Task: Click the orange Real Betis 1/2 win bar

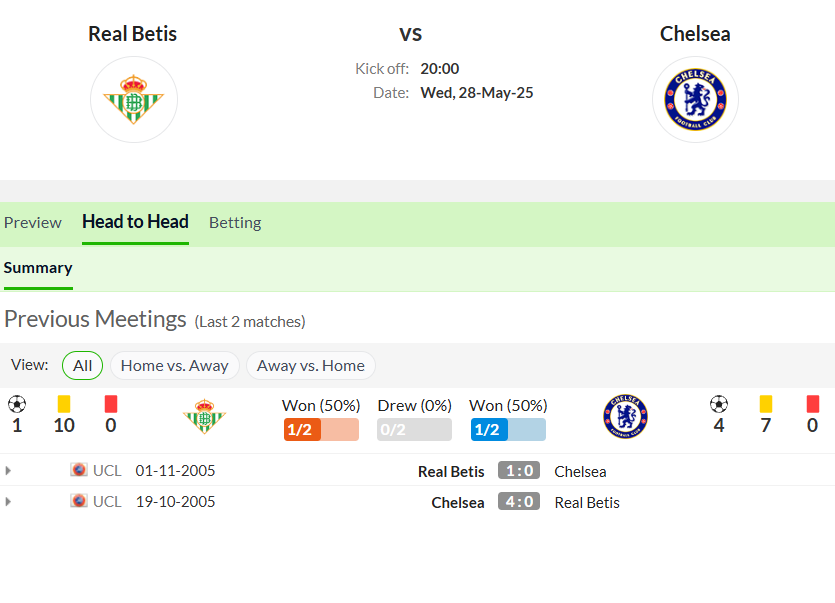Action: click(321, 429)
